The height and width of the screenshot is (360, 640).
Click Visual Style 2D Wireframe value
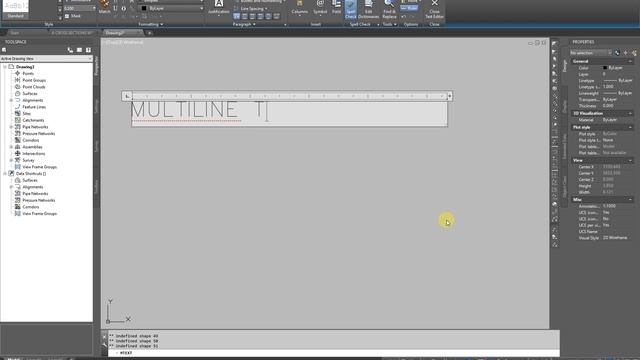(615, 238)
